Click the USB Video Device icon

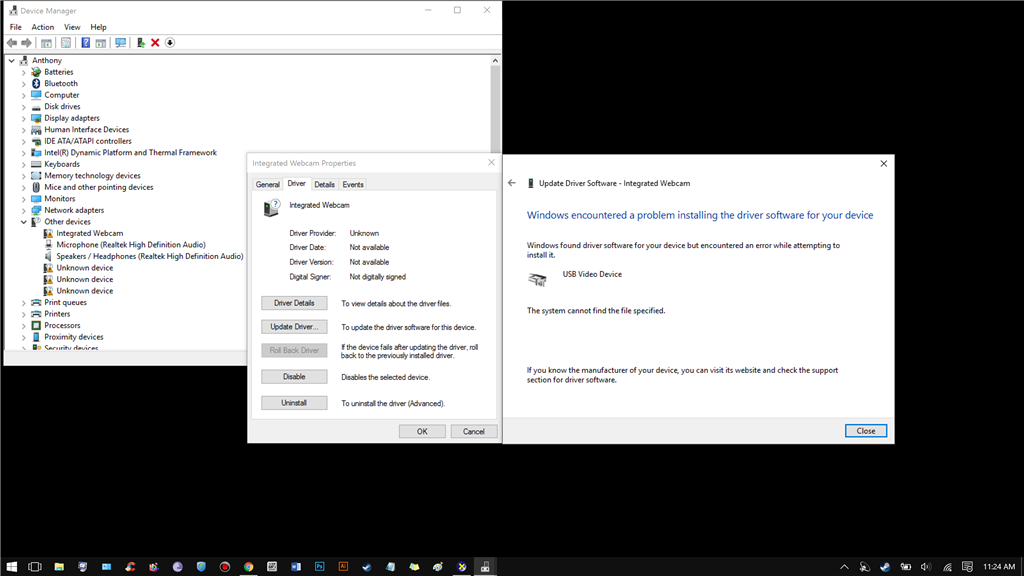pyautogui.click(x=537, y=280)
